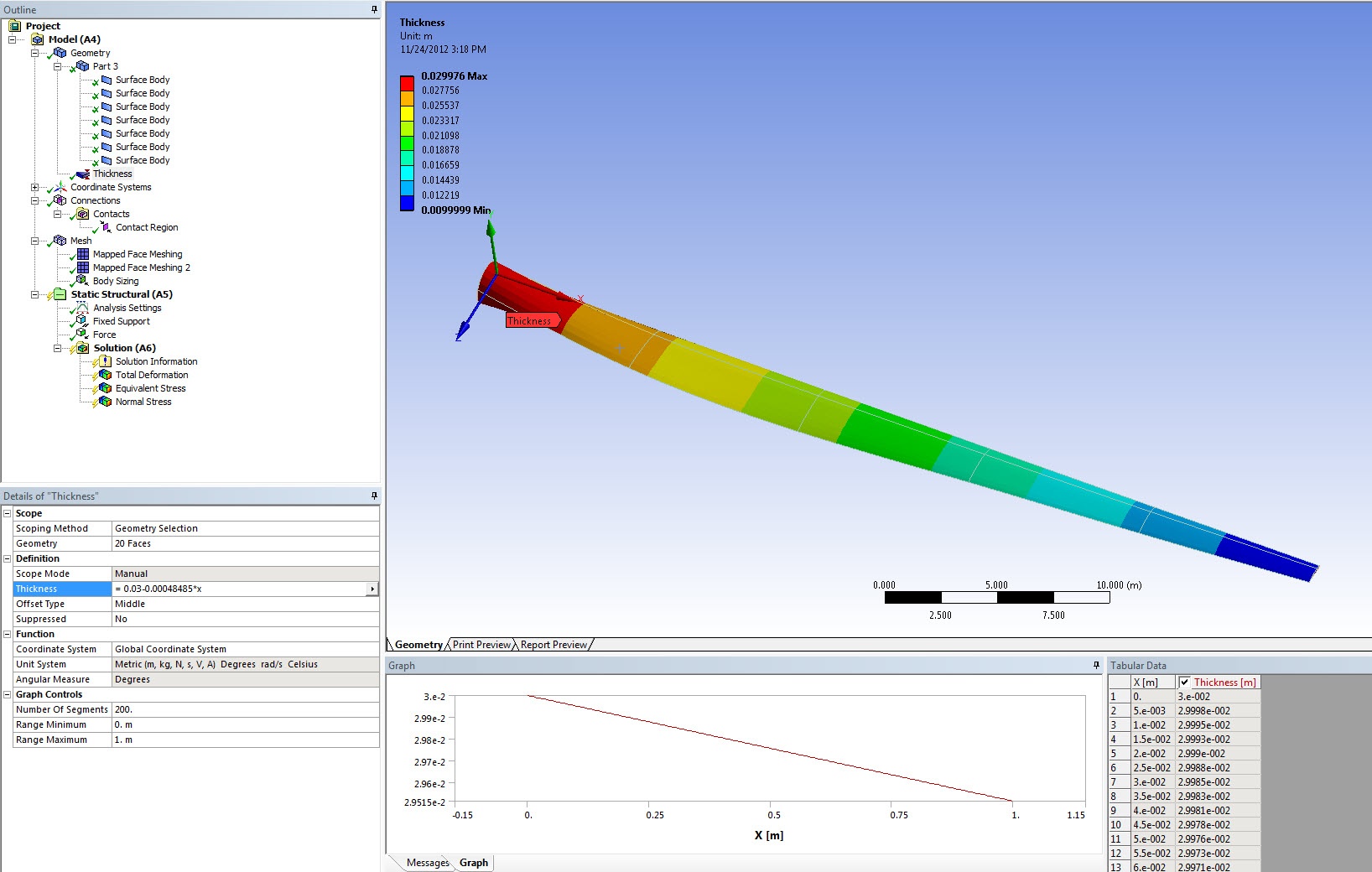Click the Force load icon

pyautogui.click(x=83, y=335)
